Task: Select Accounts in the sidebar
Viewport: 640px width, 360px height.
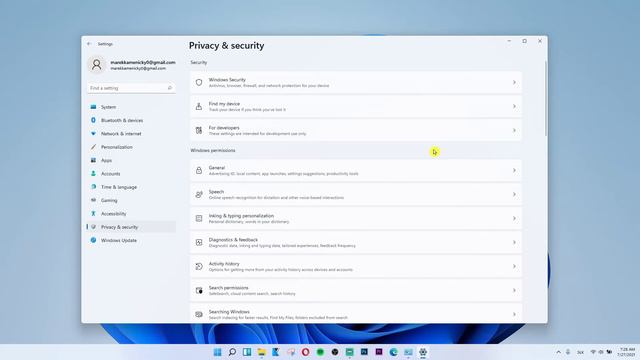Action: (131, 173)
